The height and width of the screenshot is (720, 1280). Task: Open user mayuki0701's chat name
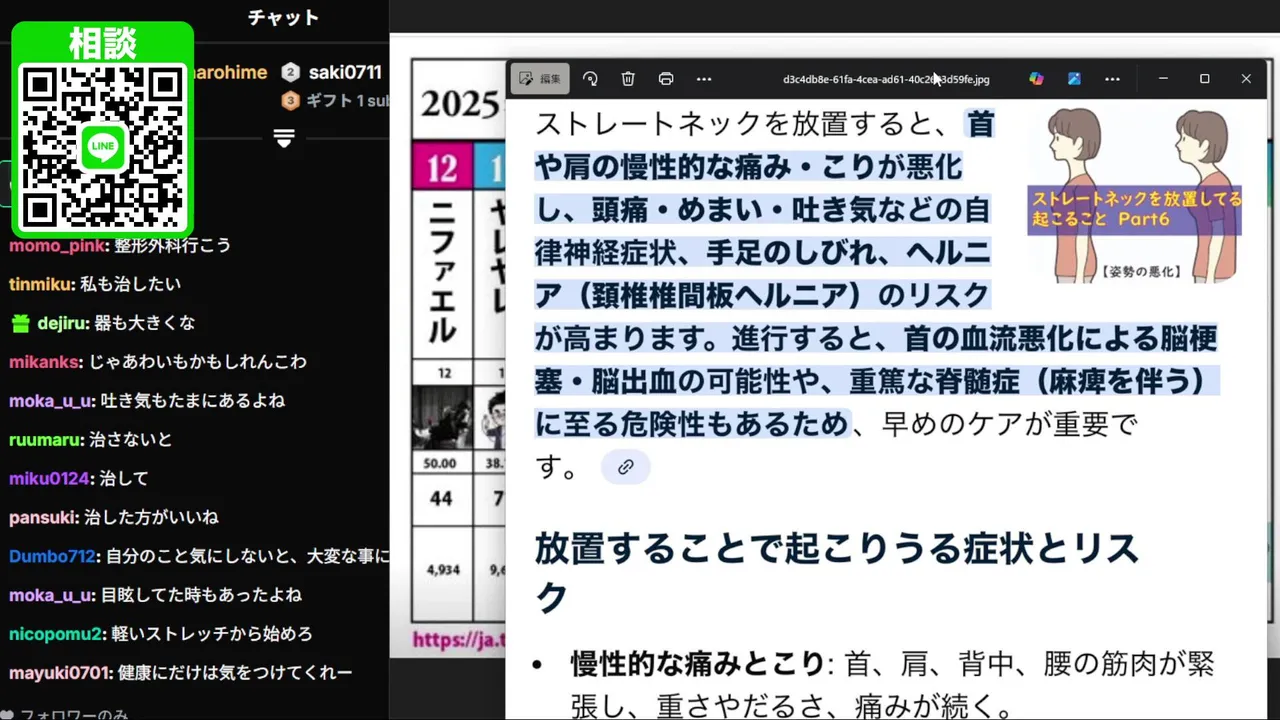[61, 673]
